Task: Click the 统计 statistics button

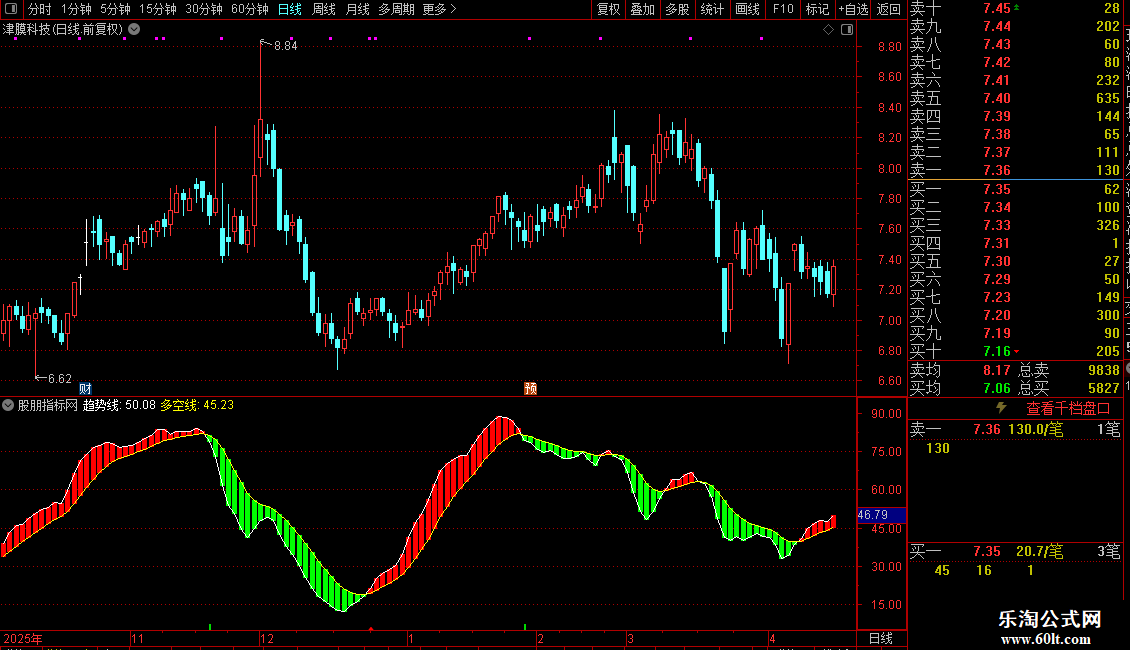Action: (712, 9)
